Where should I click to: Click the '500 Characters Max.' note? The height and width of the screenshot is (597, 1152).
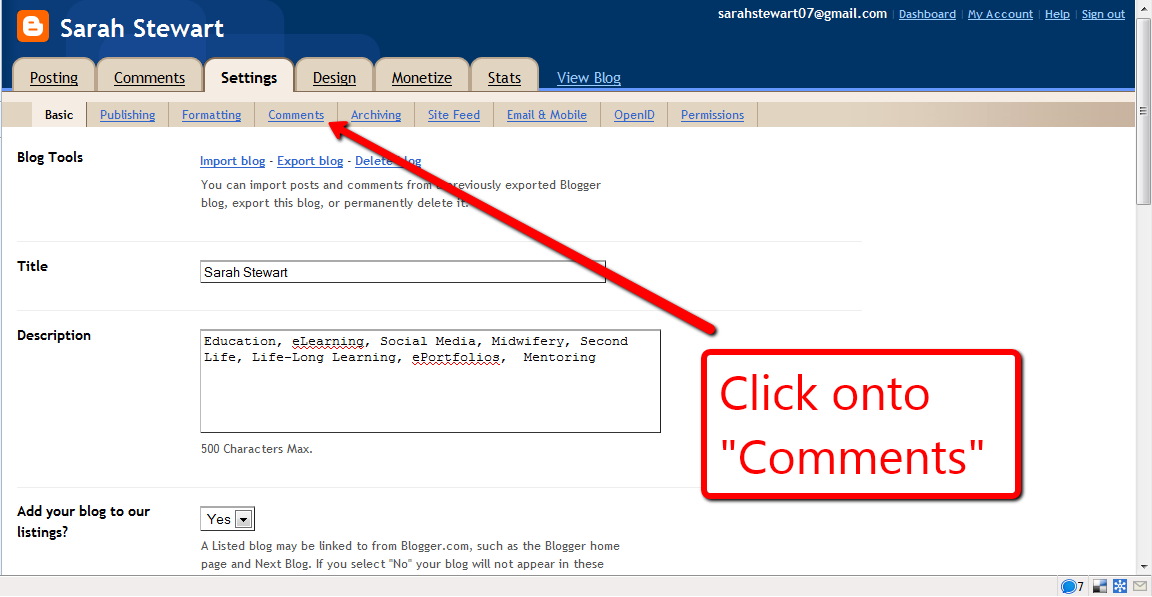(x=256, y=449)
